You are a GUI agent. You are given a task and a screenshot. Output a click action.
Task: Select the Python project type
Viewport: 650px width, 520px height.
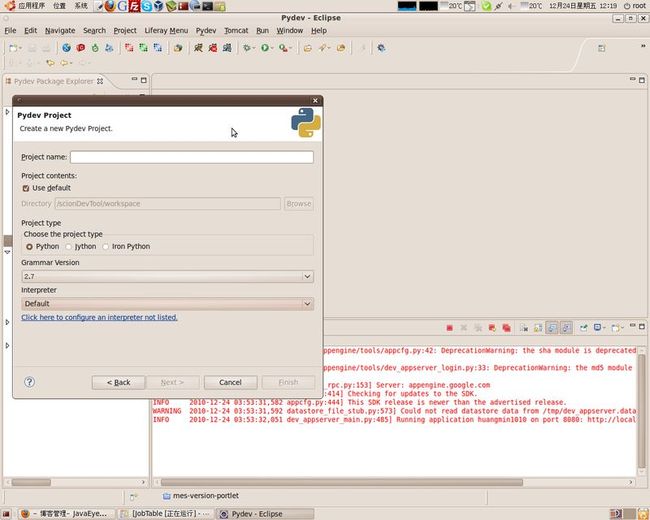click(29, 247)
